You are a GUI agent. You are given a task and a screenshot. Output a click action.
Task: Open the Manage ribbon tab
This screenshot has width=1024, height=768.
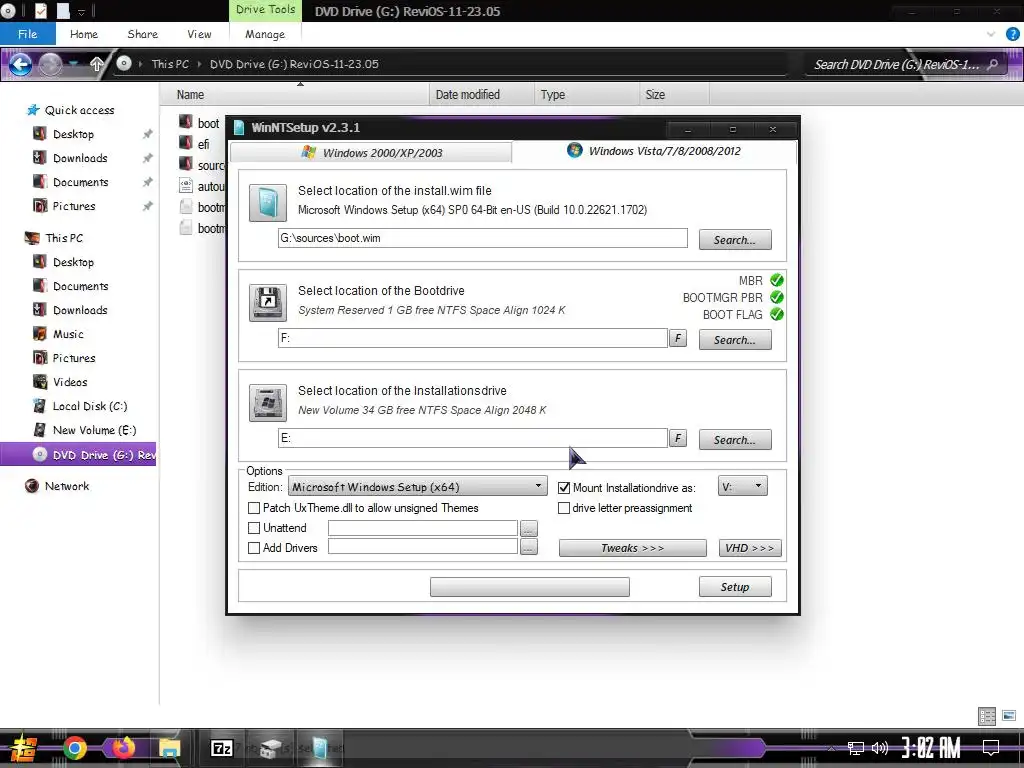pyautogui.click(x=264, y=34)
